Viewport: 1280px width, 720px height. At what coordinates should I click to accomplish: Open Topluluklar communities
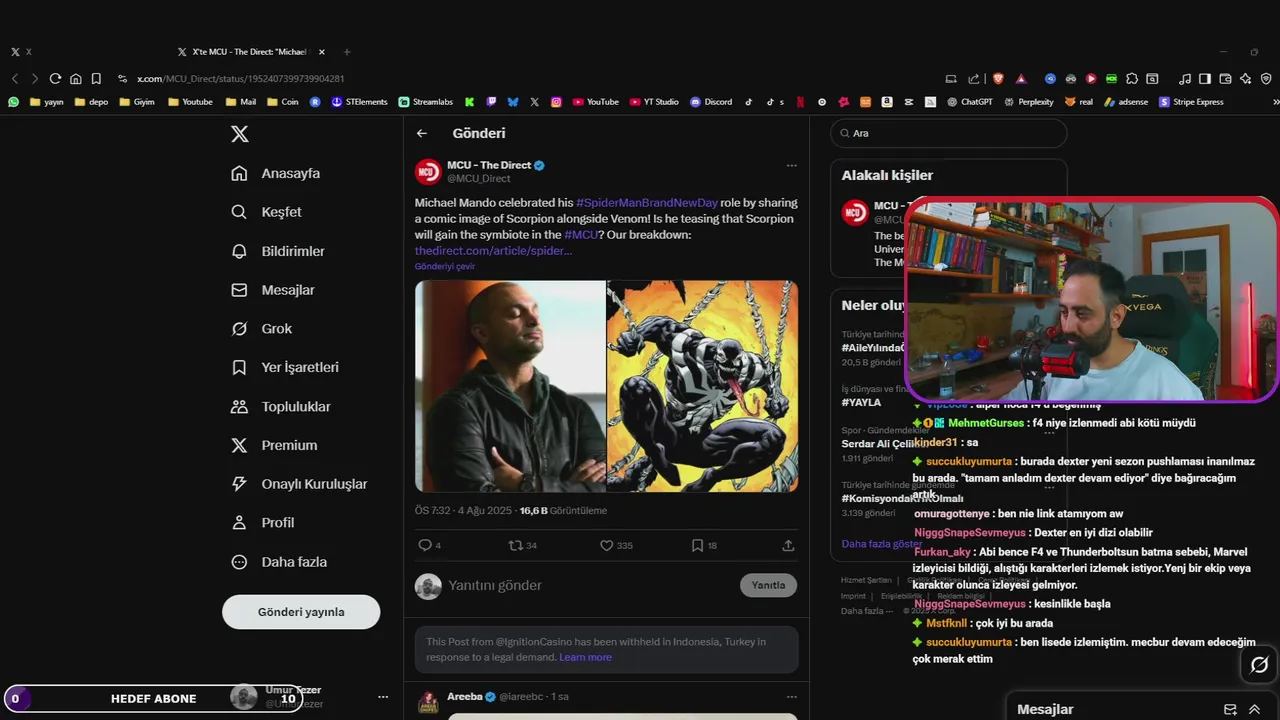281,407
